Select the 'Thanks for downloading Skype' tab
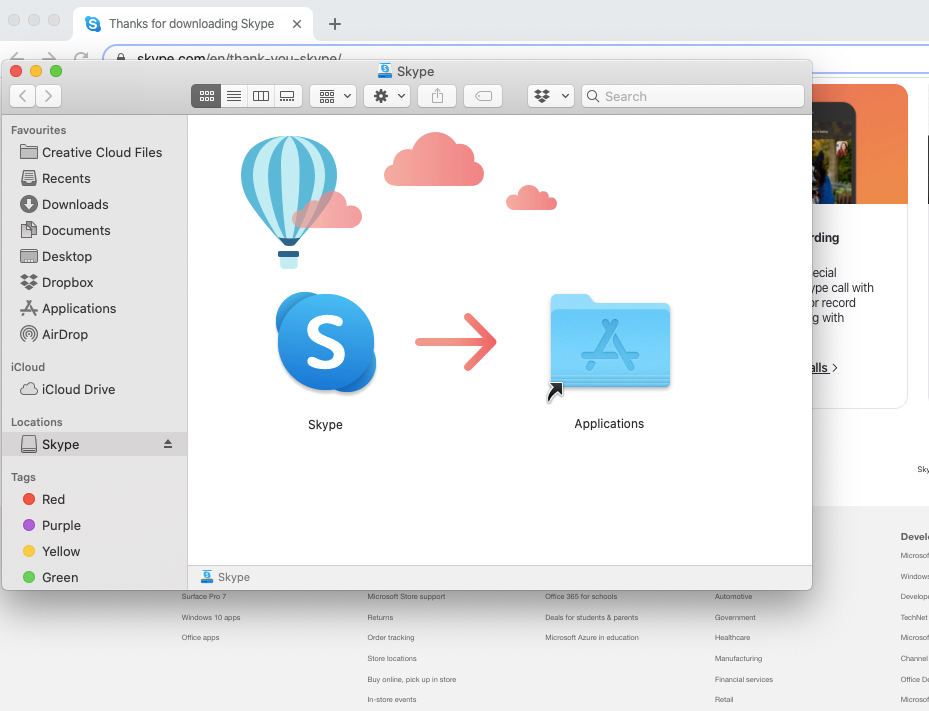The width and height of the screenshot is (929, 711). 191,24
